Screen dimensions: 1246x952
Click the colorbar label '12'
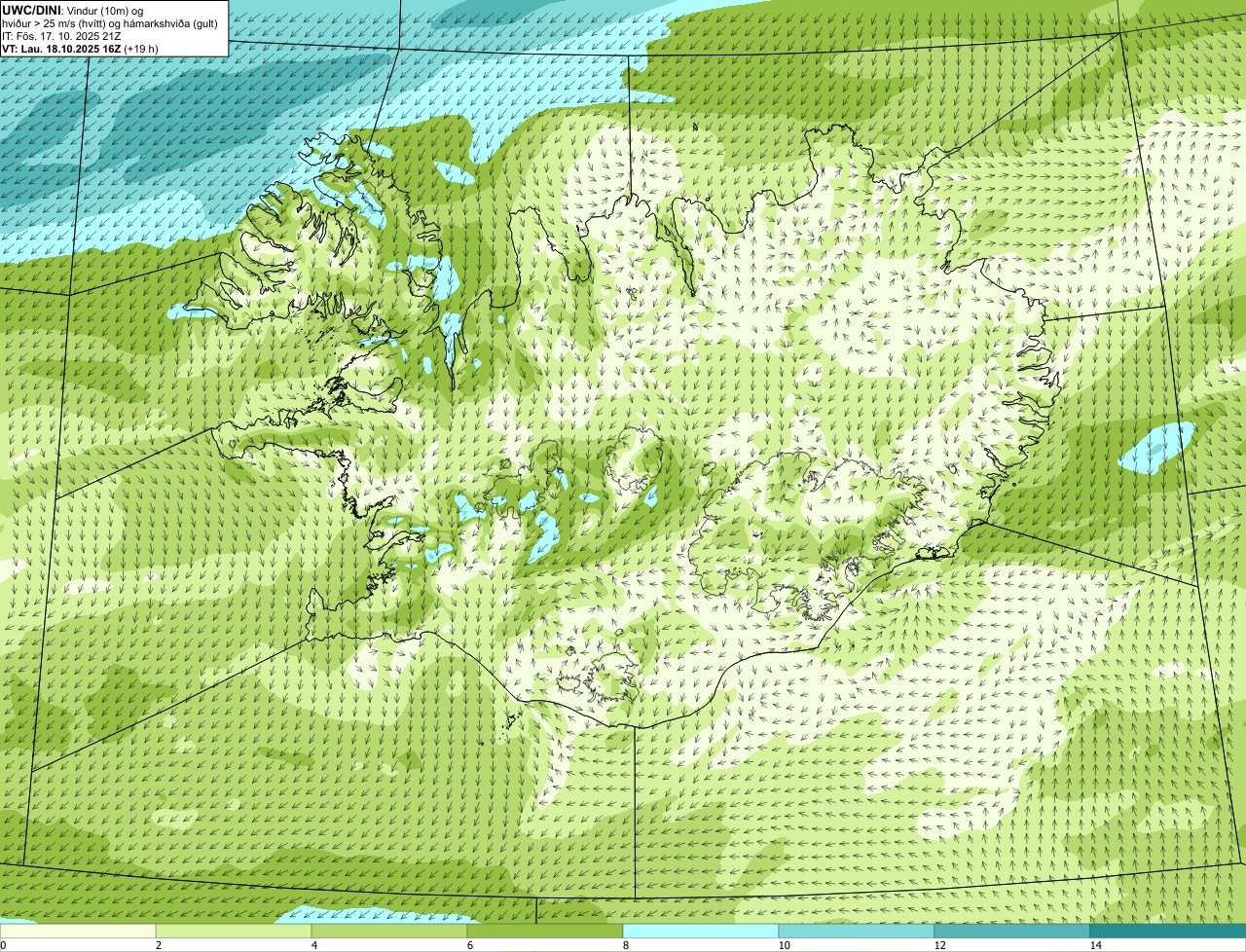click(x=938, y=945)
